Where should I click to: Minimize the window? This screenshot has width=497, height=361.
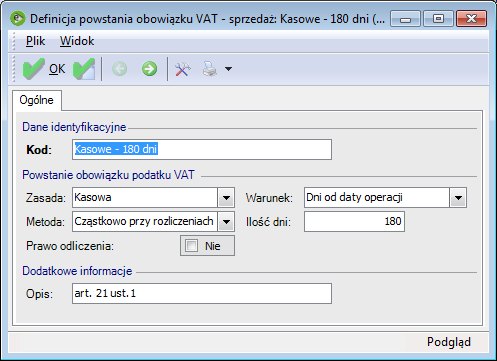[x=405, y=19]
